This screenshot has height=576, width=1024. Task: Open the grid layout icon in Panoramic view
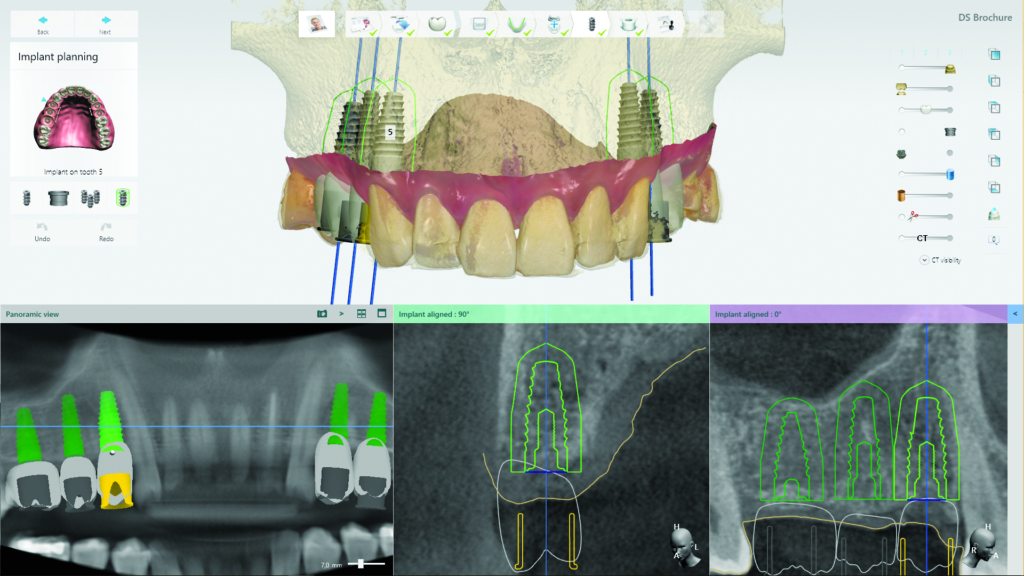pyautogui.click(x=361, y=313)
